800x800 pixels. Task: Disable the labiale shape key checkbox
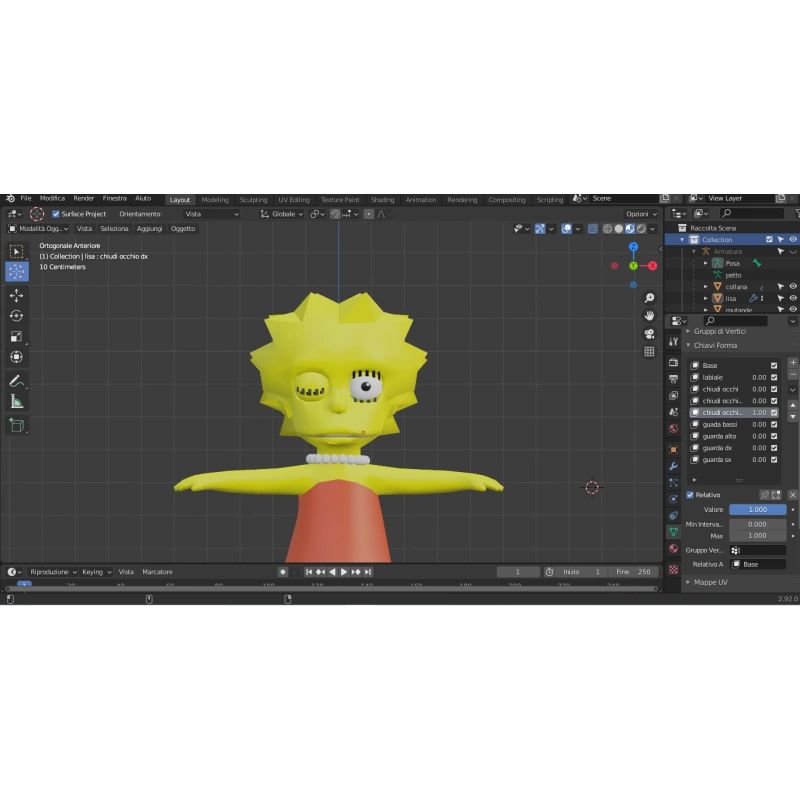pos(774,378)
